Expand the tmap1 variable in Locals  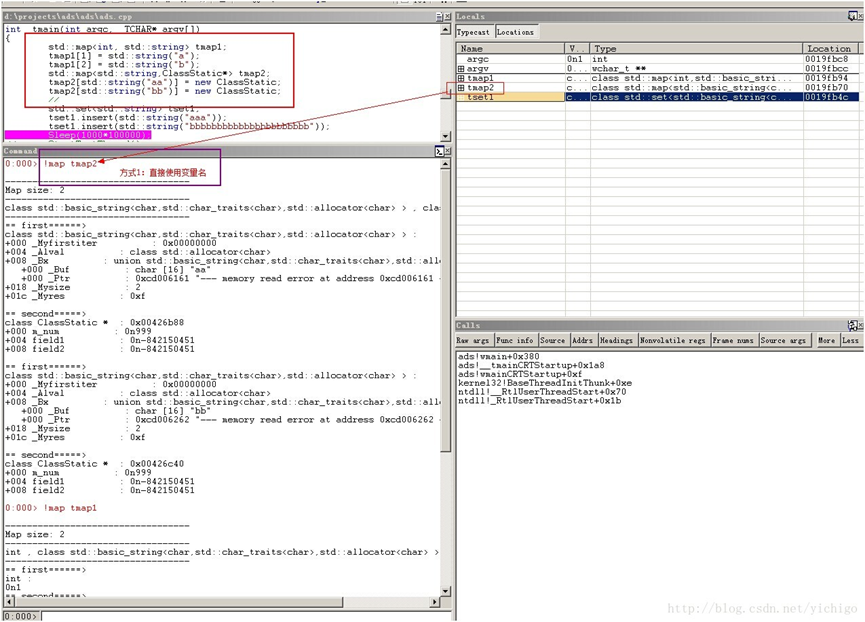(x=461, y=78)
